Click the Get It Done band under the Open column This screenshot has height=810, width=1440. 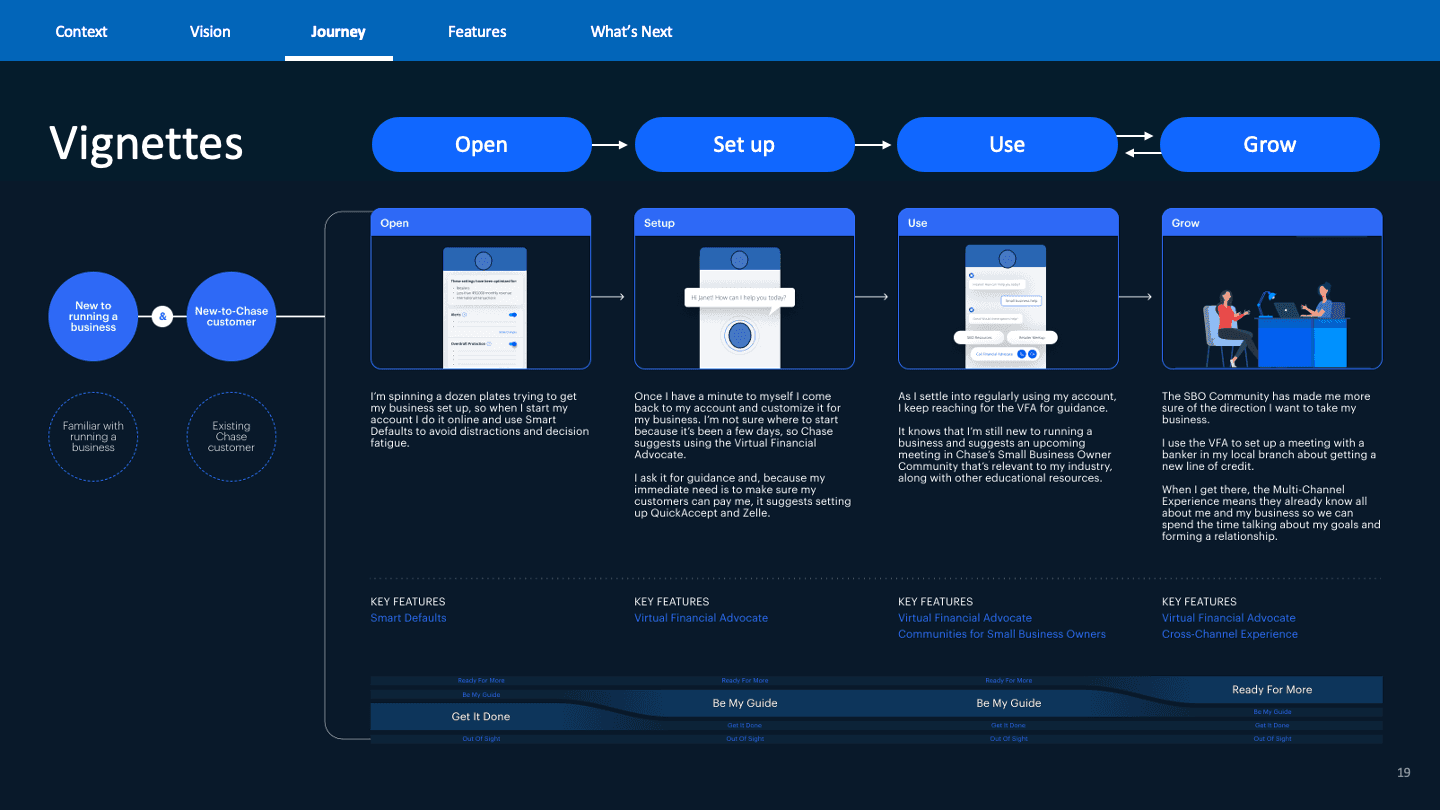tap(481, 716)
